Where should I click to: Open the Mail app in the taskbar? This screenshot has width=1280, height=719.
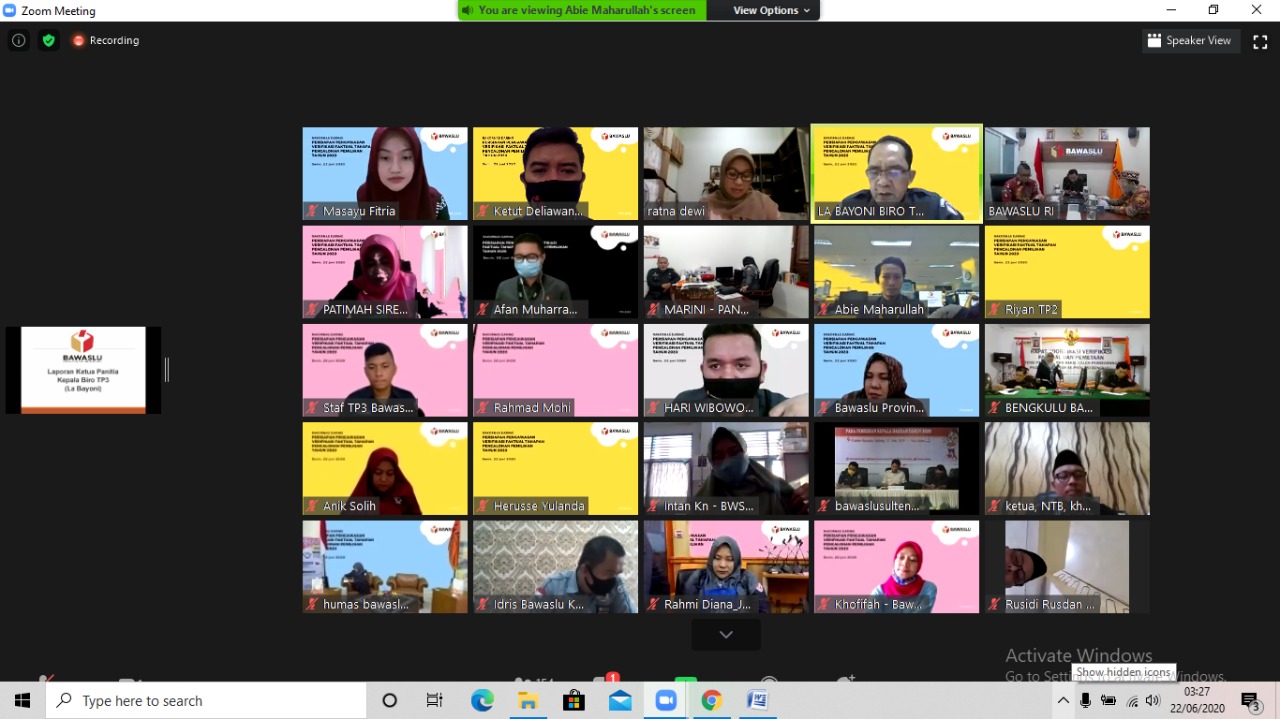click(x=620, y=701)
